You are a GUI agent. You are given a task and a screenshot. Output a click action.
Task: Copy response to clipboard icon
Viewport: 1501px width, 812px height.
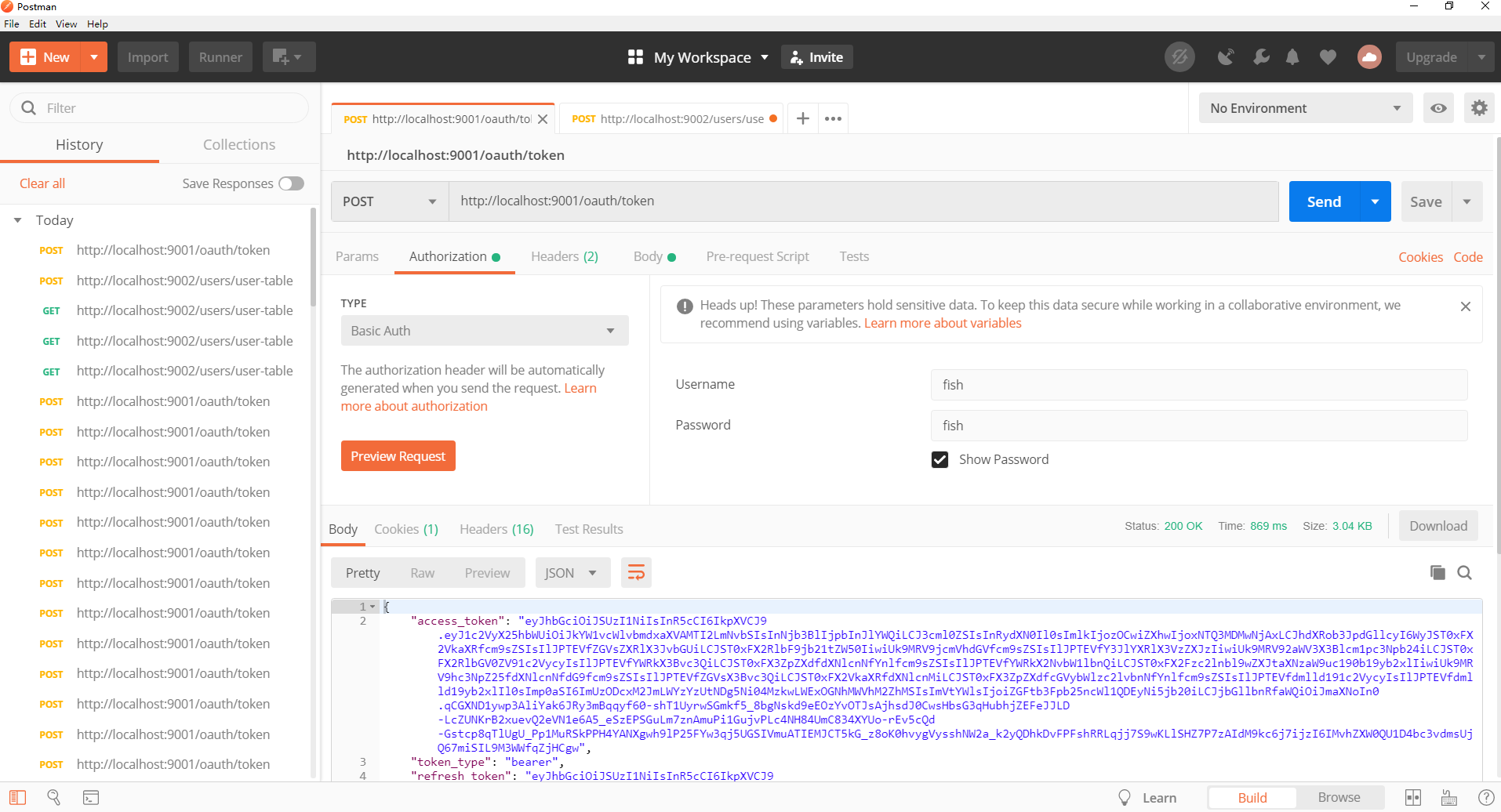1437,573
